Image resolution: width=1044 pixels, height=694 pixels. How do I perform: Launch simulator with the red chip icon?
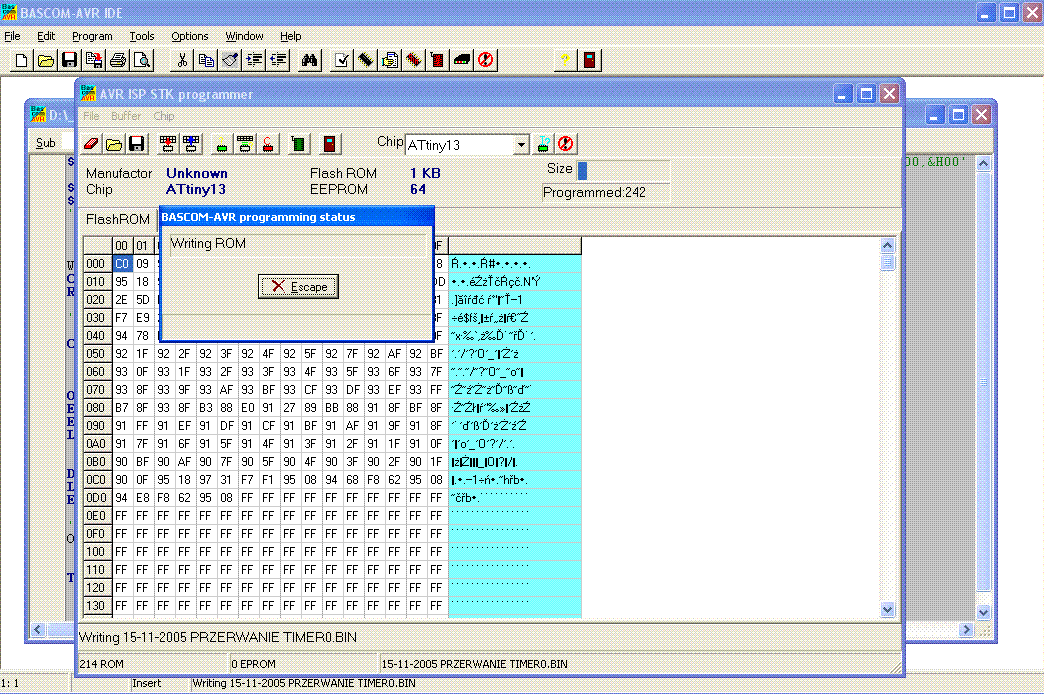tap(413, 61)
